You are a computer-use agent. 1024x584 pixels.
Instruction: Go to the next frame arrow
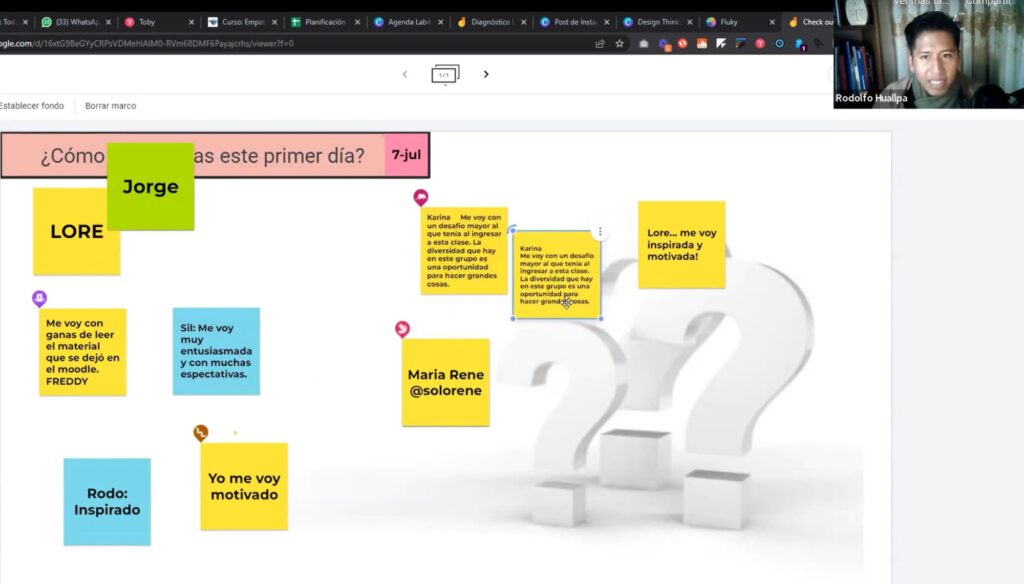(486, 74)
